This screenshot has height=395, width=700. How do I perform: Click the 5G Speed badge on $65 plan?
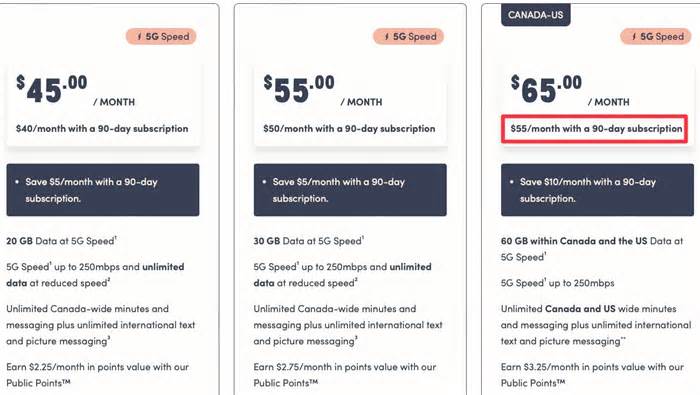(x=656, y=37)
